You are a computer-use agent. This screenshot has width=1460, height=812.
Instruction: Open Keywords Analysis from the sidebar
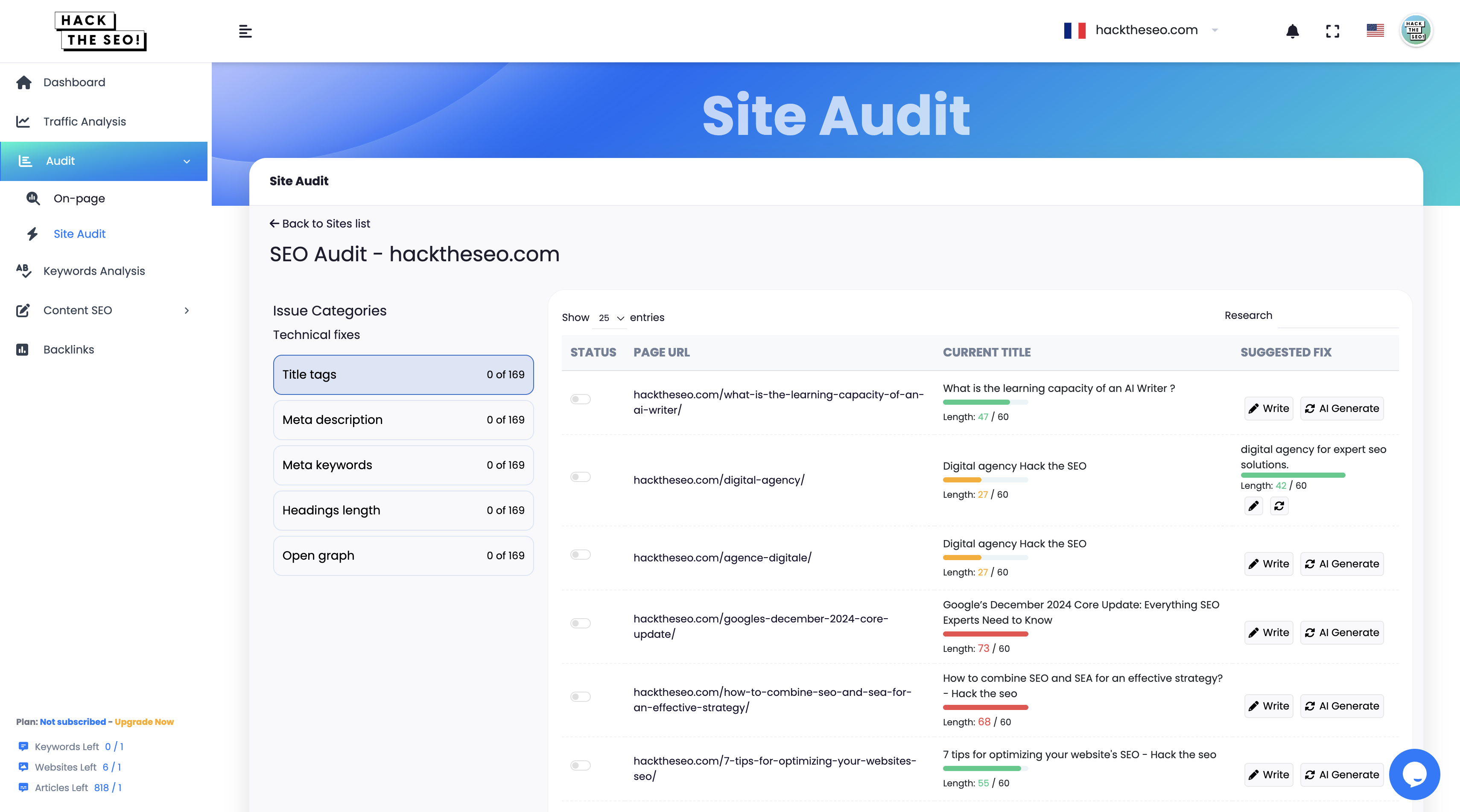[x=94, y=271]
